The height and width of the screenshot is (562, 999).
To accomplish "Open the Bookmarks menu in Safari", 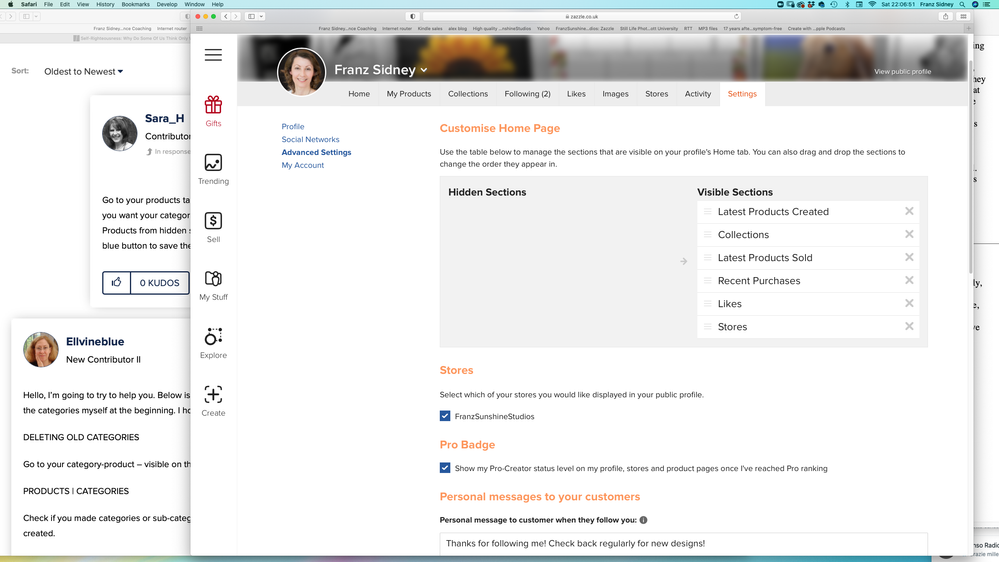I will tap(135, 4).
